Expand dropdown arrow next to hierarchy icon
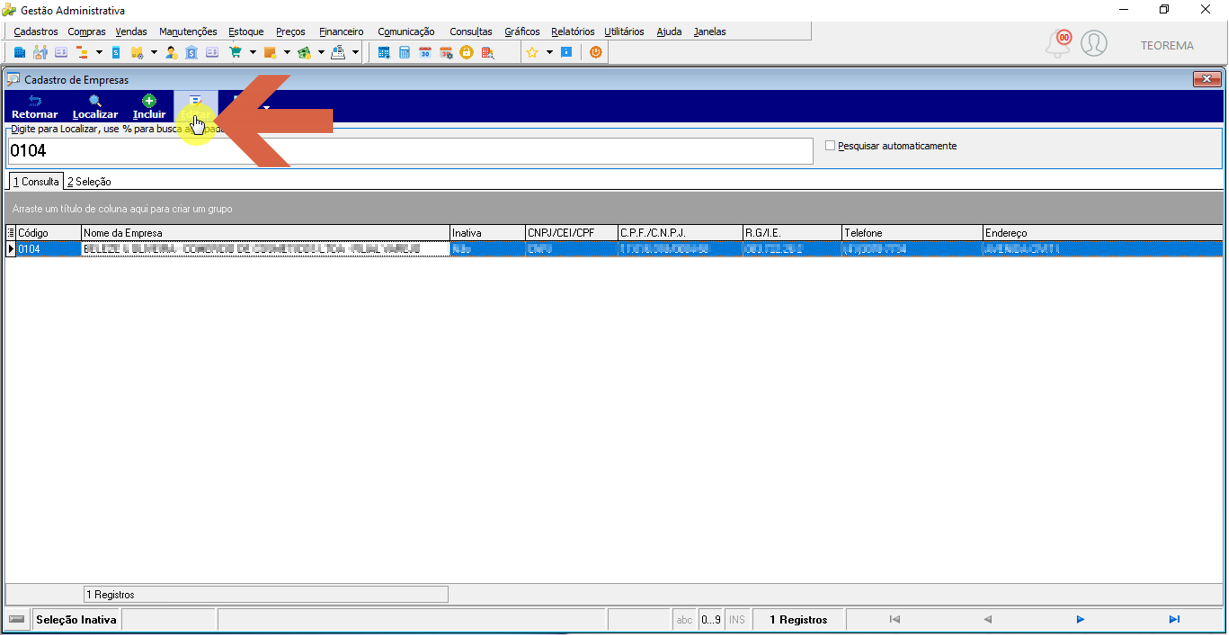The width and height of the screenshot is (1229, 635). pyautogui.click(x=98, y=52)
